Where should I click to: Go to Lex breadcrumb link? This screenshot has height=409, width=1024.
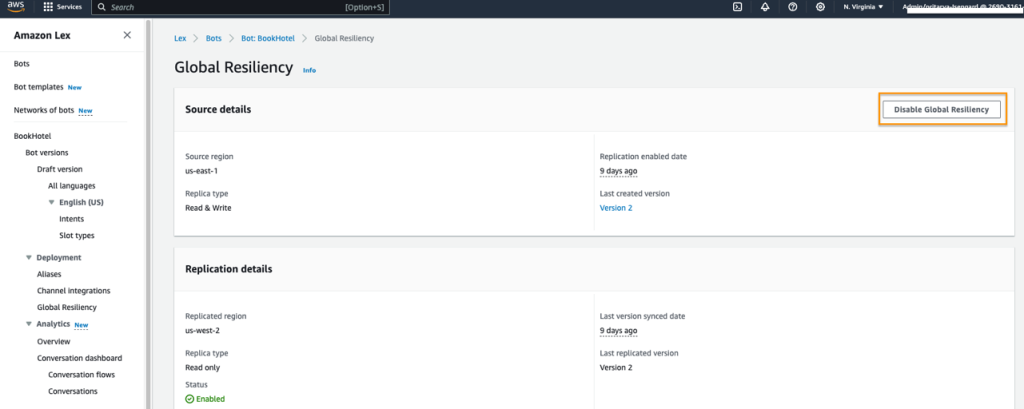[x=180, y=39]
